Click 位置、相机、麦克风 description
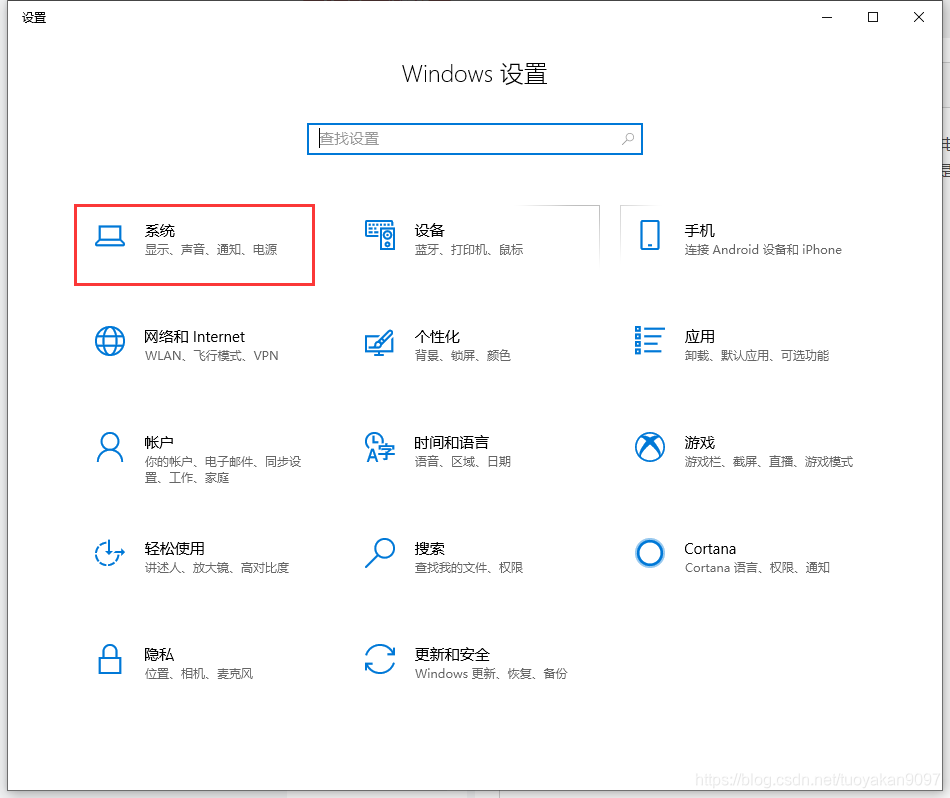950x798 pixels. point(199,674)
